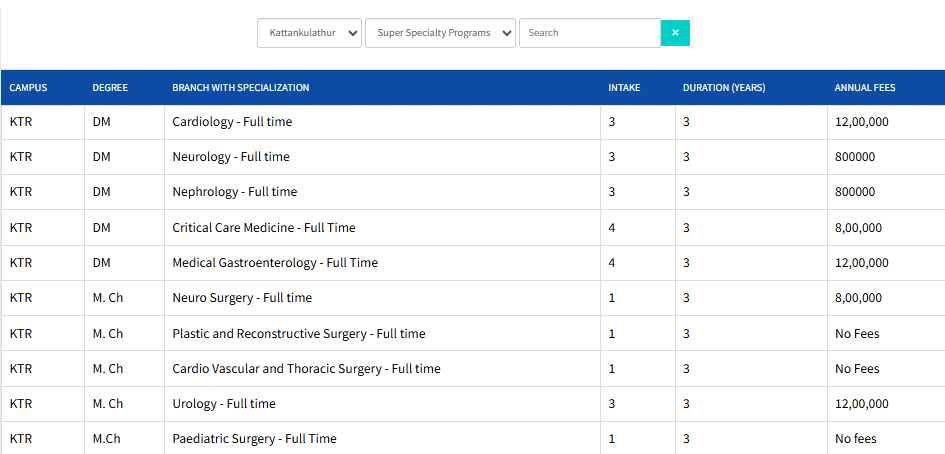This screenshot has height=454, width=945.
Task: Click Medical Gastroenterology - Full Time entry
Action: pos(275,263)
